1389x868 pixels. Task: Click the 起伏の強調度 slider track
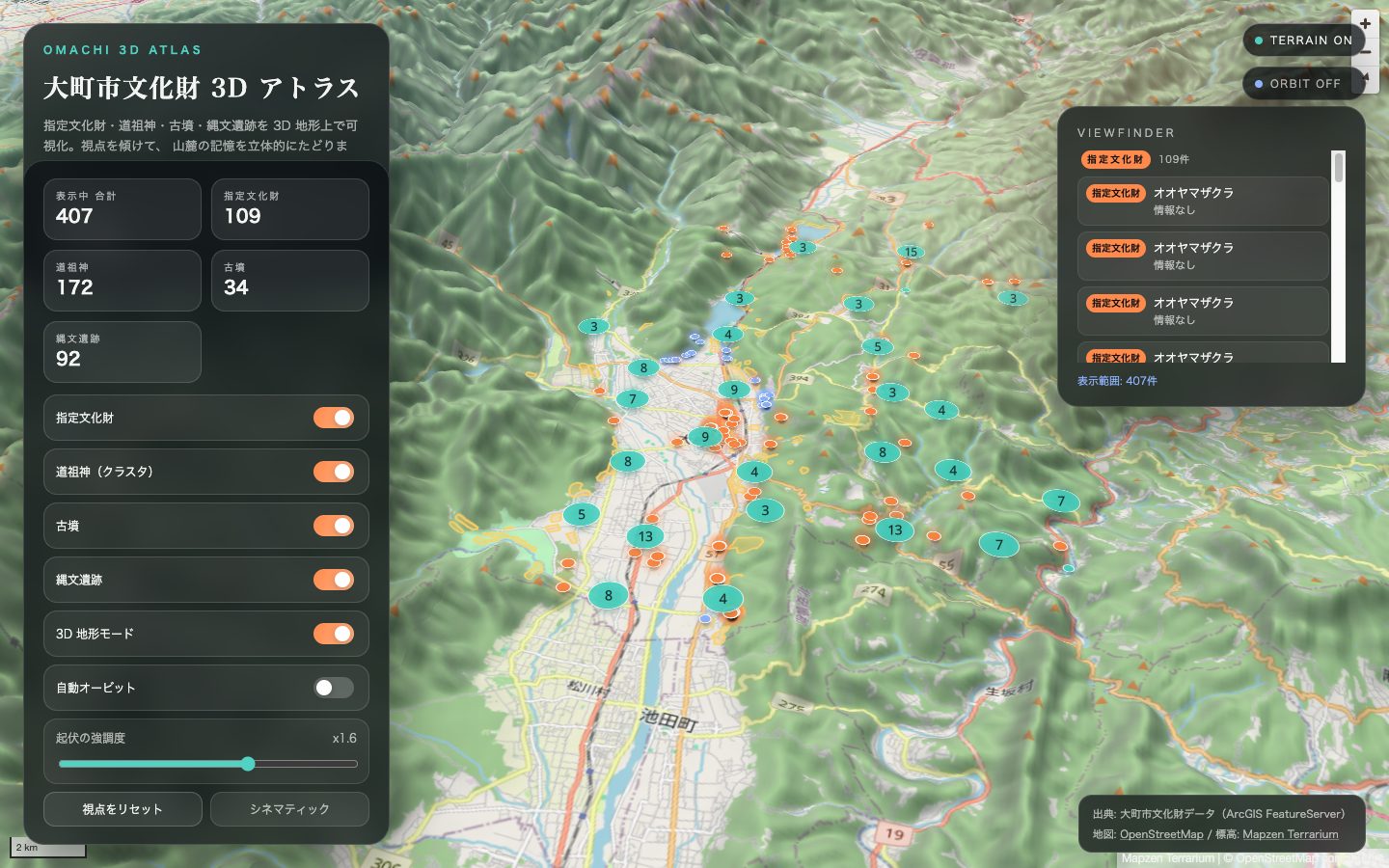point(207,764)
